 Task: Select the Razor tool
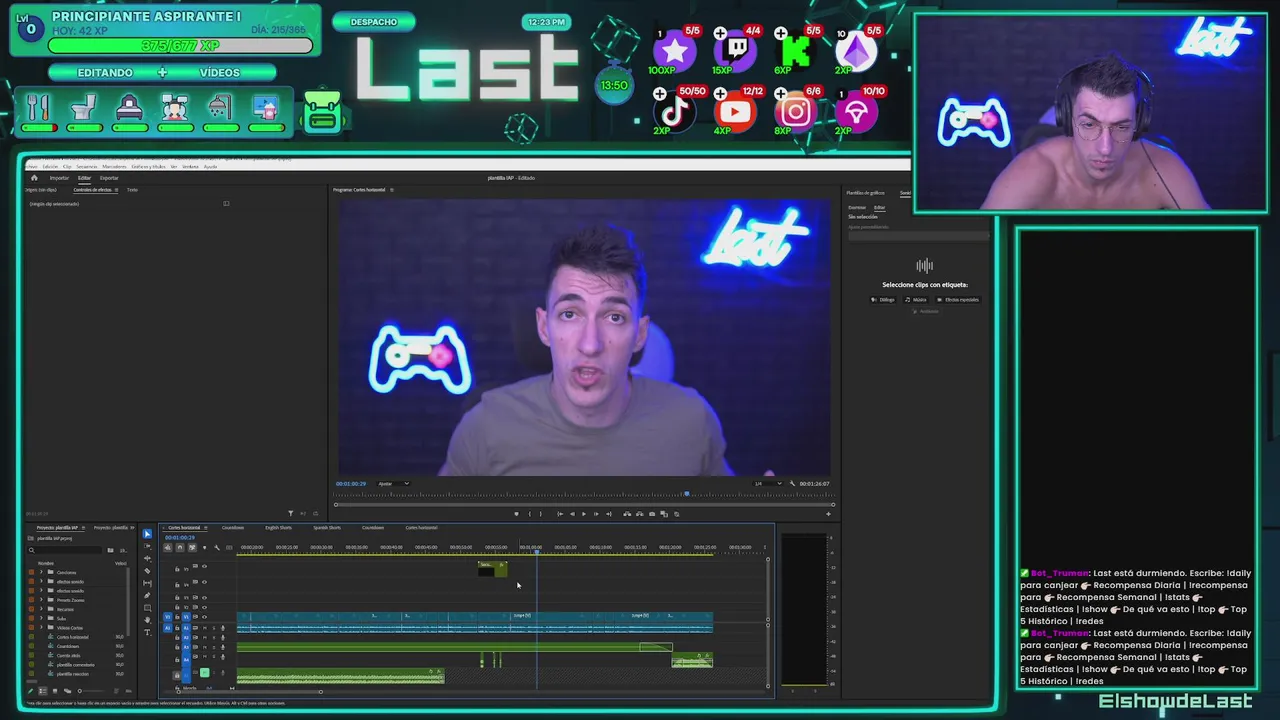click(147, 571)
